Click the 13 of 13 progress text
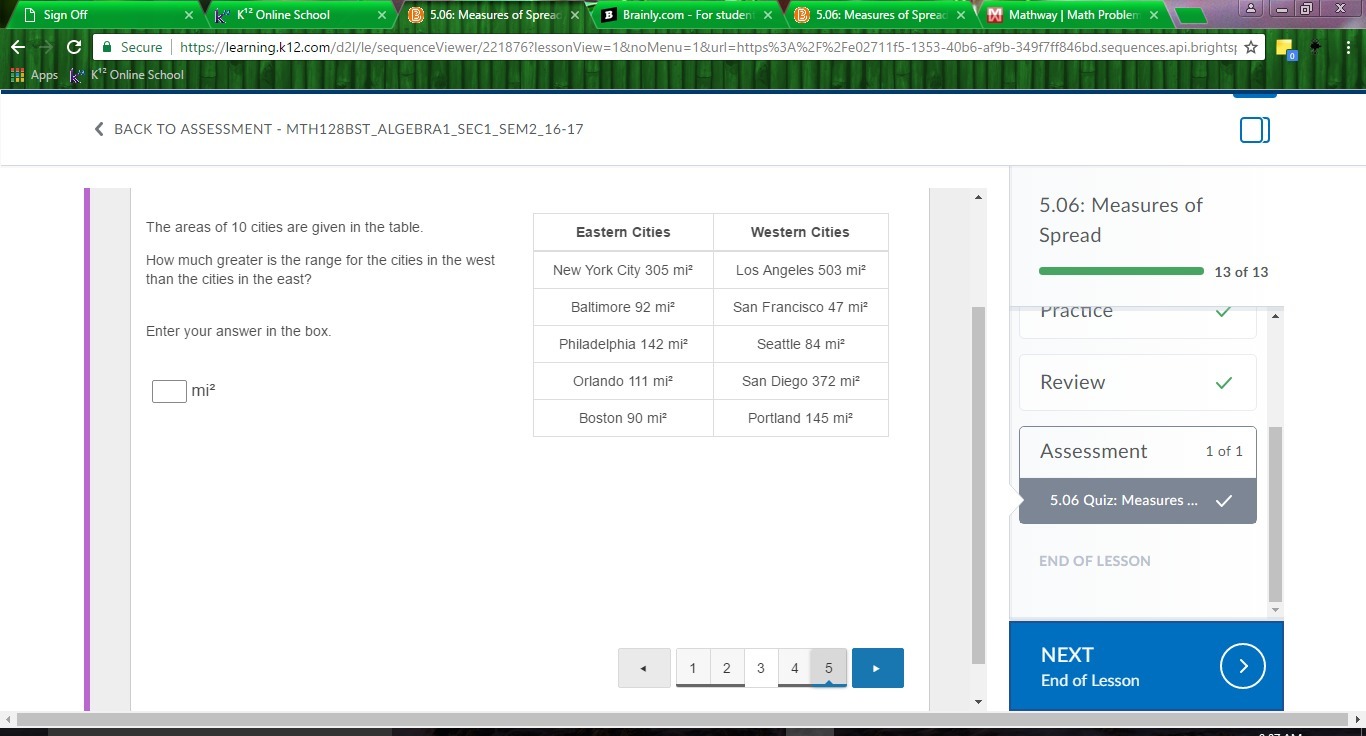This screenshot has height=736, width=1366. 1241,272
